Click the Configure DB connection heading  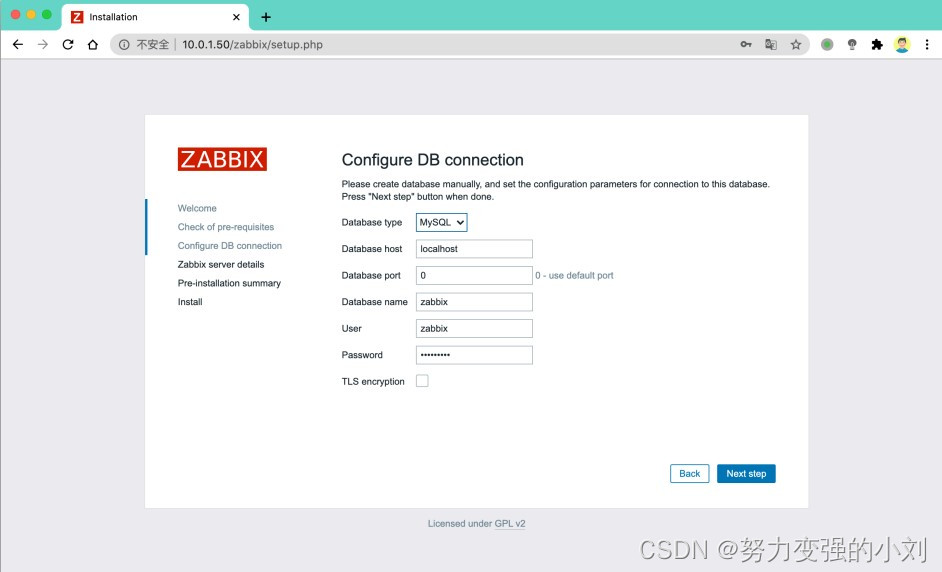(433, 160)
